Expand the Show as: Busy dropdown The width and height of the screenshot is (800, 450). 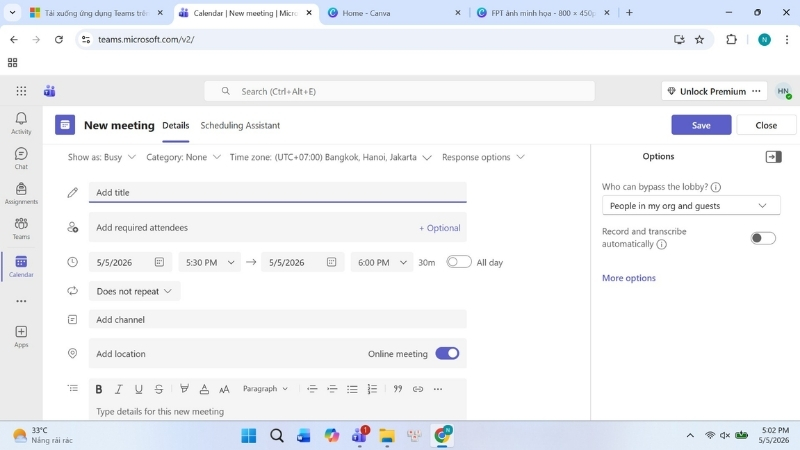pos(102,157)
